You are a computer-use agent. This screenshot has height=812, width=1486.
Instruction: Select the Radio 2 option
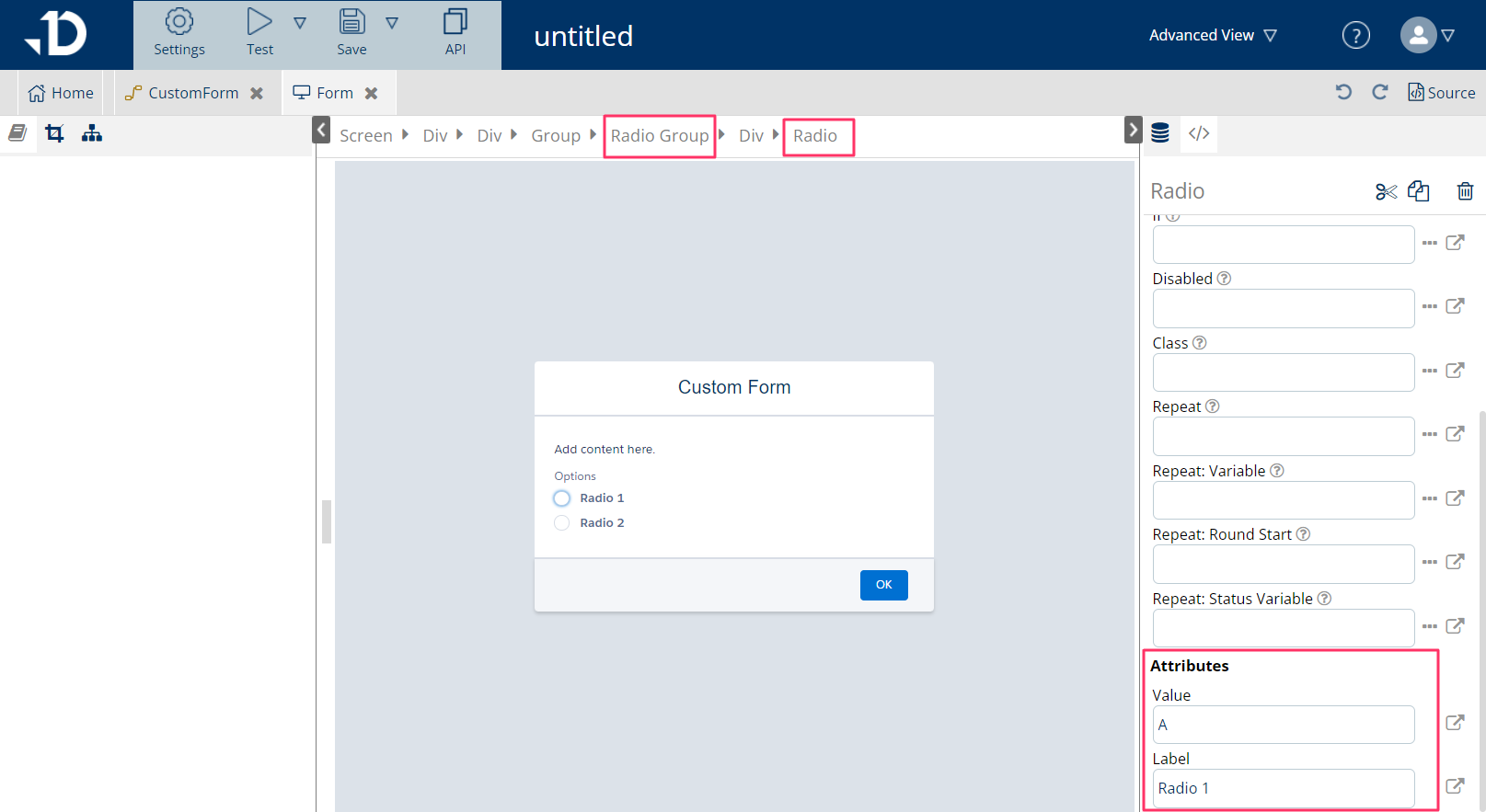pos(562,523)
